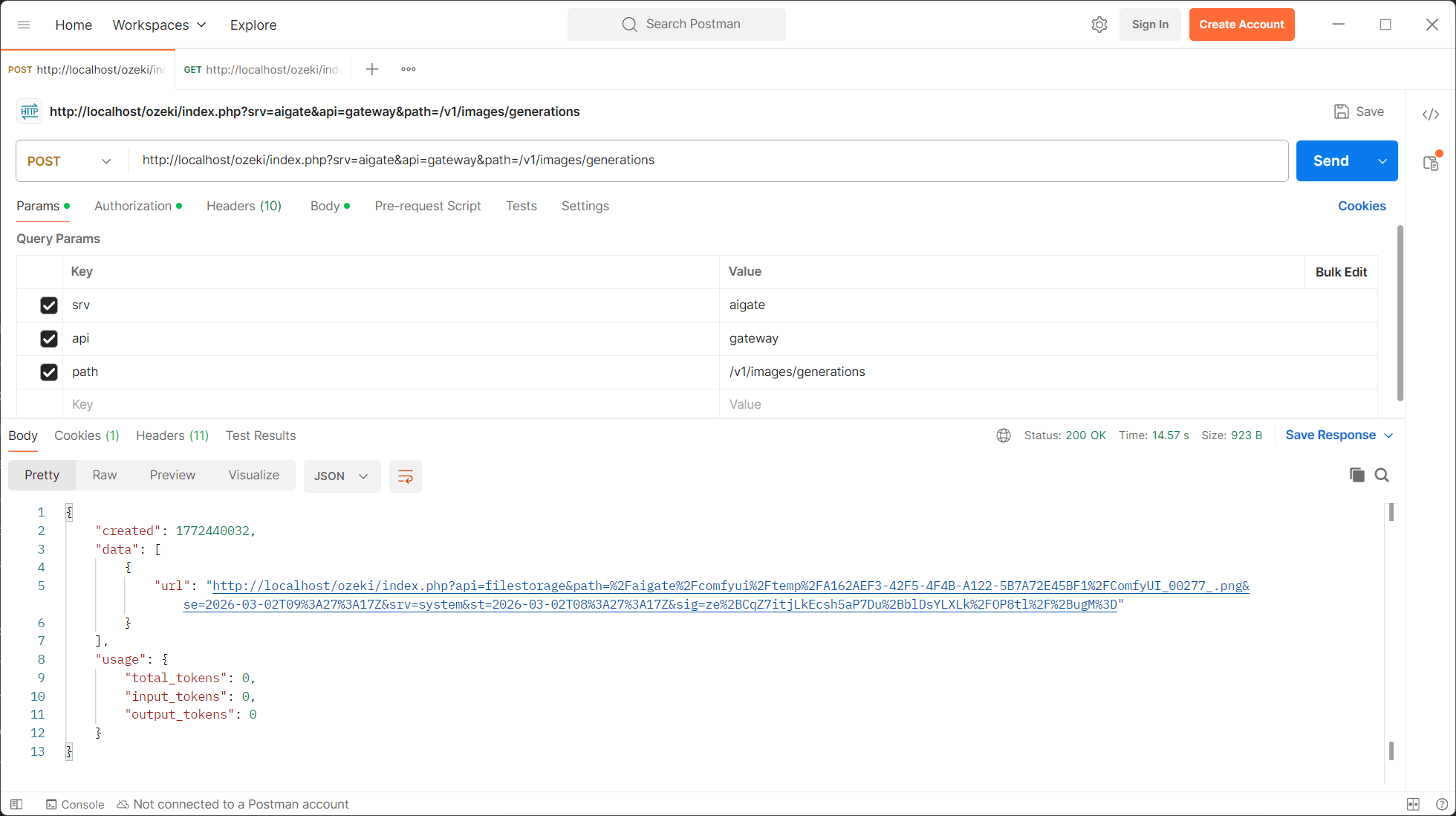
Task: Uncheck the api query param checkbox
Action: 49,339
